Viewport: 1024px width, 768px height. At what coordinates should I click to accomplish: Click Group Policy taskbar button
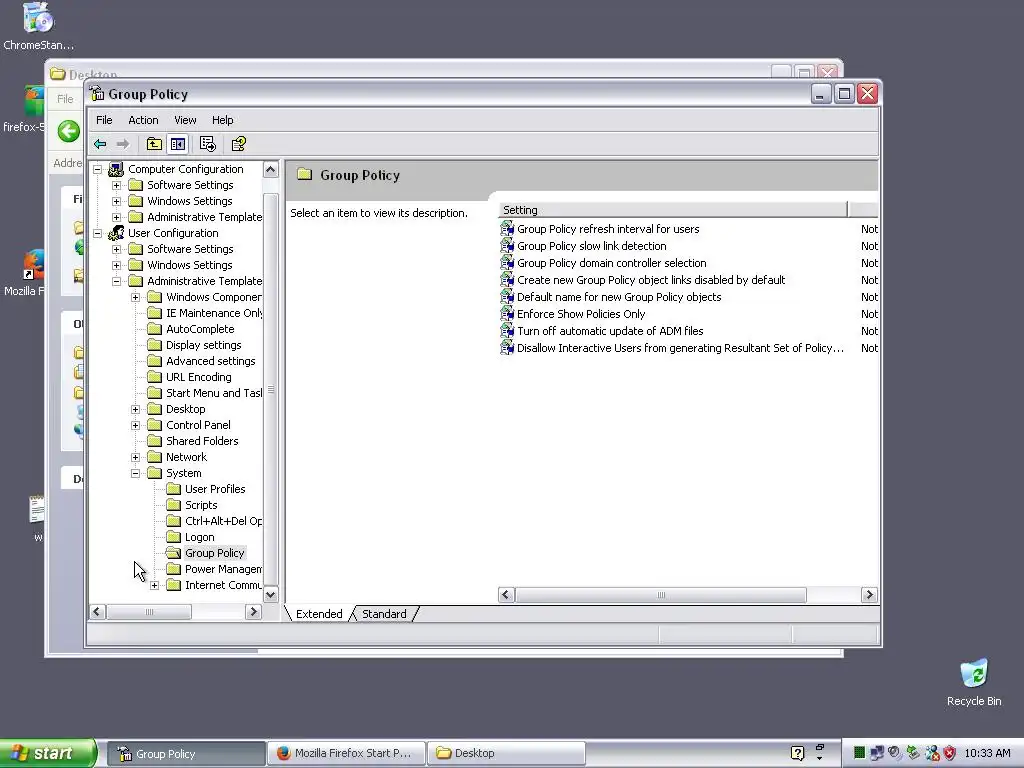point(186,754)
